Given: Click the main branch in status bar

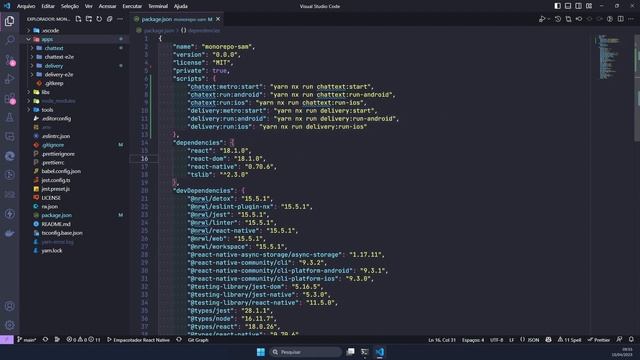Looking at the screenshot, I should tap(27, 340).
